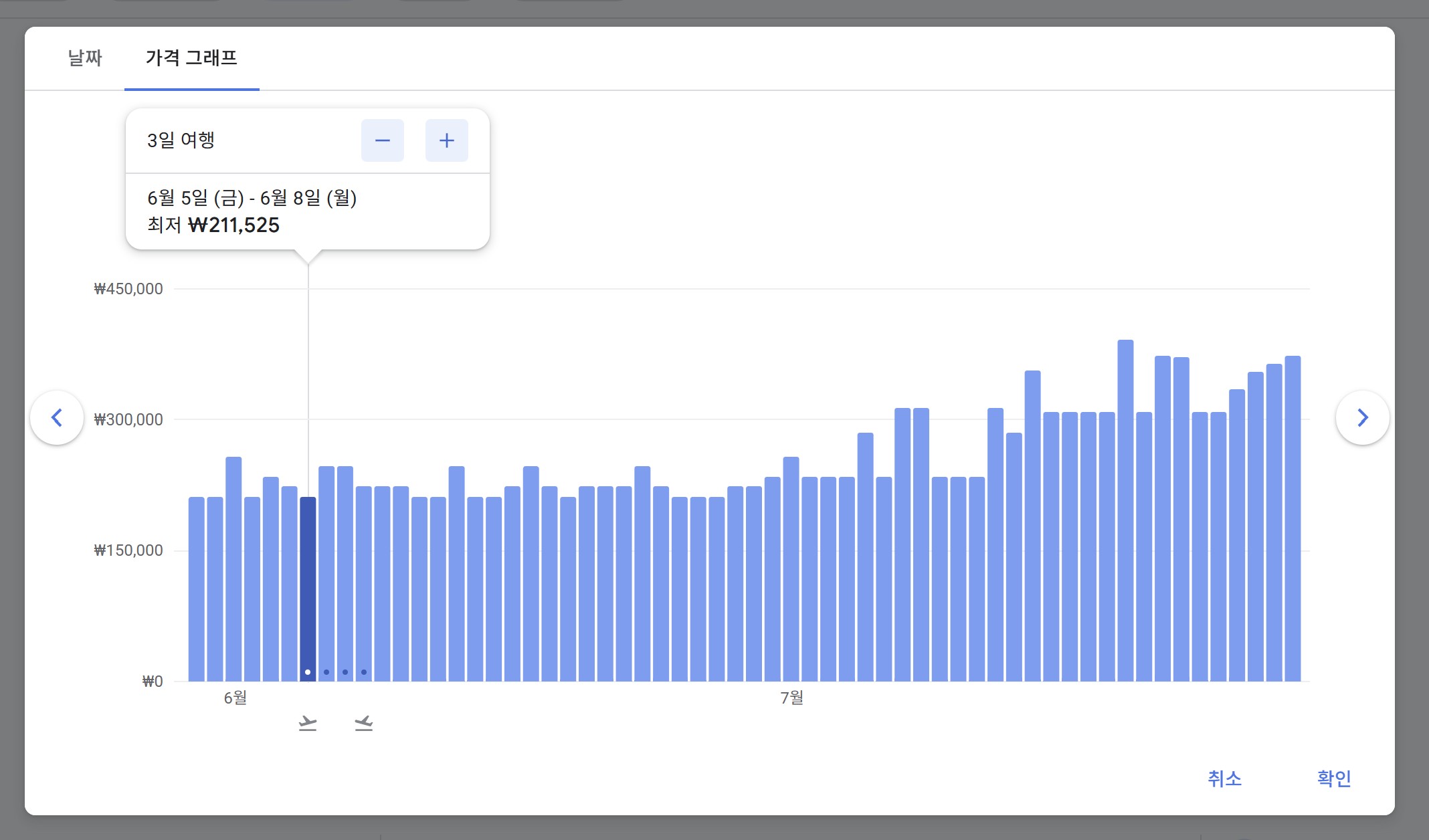Image resolution: width=1429 pixels, height=840 pixels.
Task: Click the arrival airplane icon below the chart
Action: tap(363, 723)
